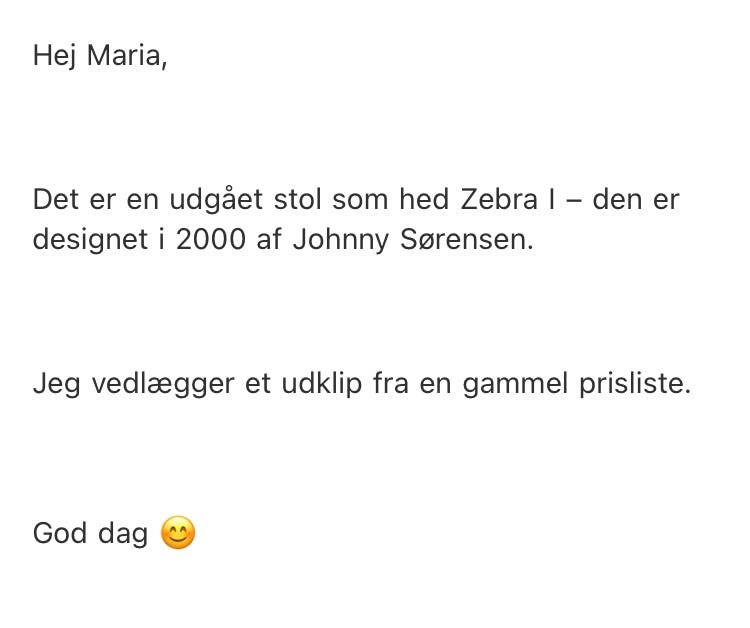This screenshot has height=628, width=750.
Task: Click the word 'Zebra' in the message
Action: tap(499, 199)
